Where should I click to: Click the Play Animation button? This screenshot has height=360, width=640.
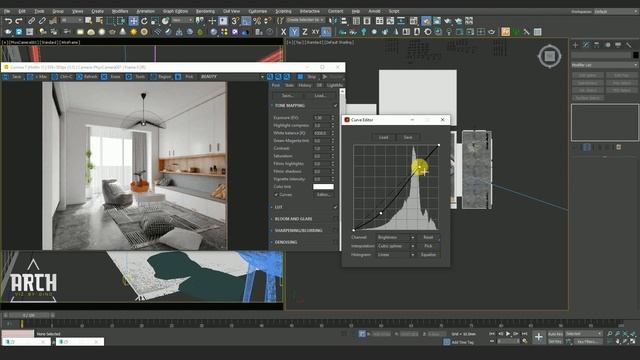[508, 334]
